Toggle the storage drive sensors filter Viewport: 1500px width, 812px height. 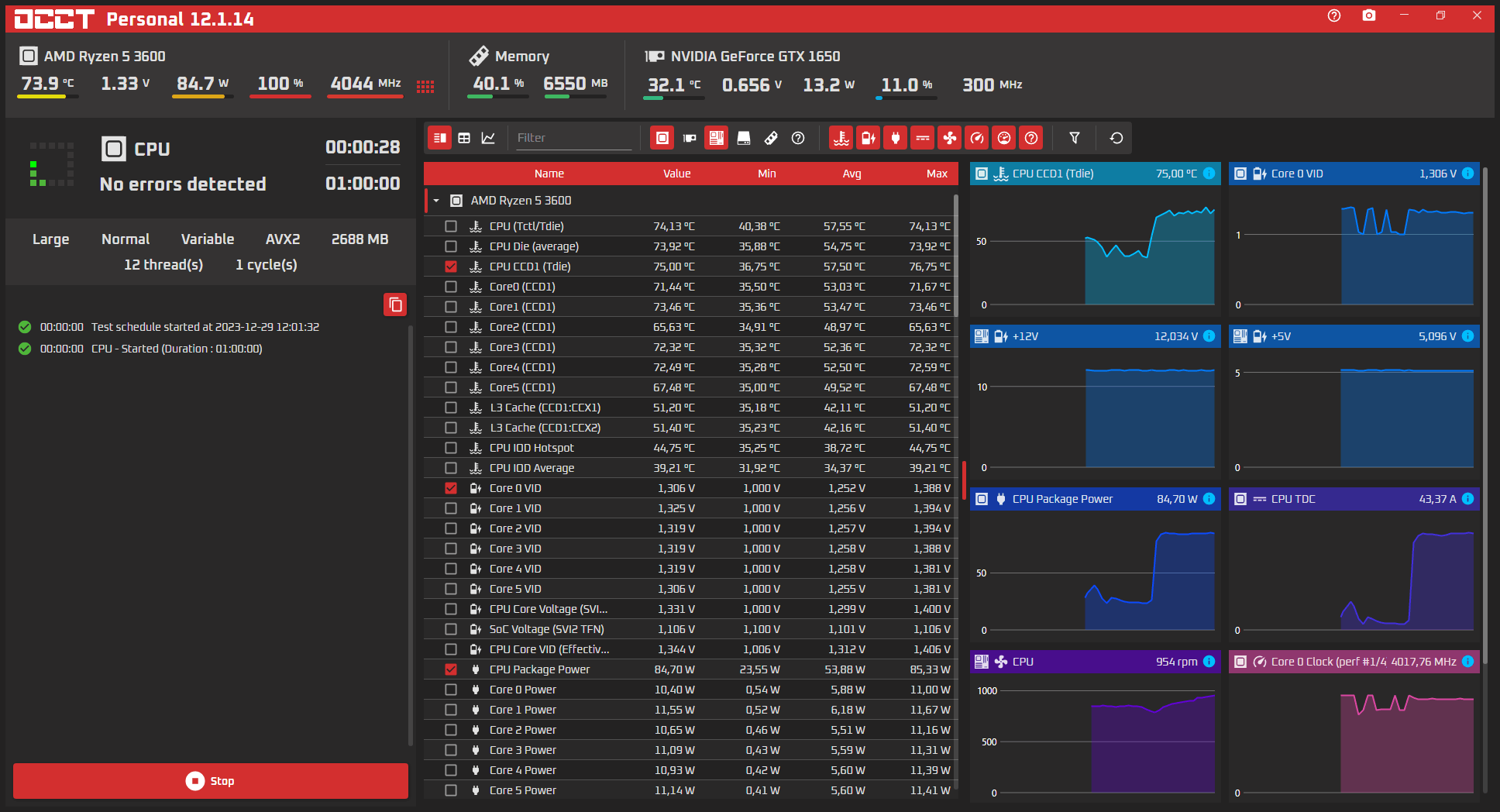744,138
